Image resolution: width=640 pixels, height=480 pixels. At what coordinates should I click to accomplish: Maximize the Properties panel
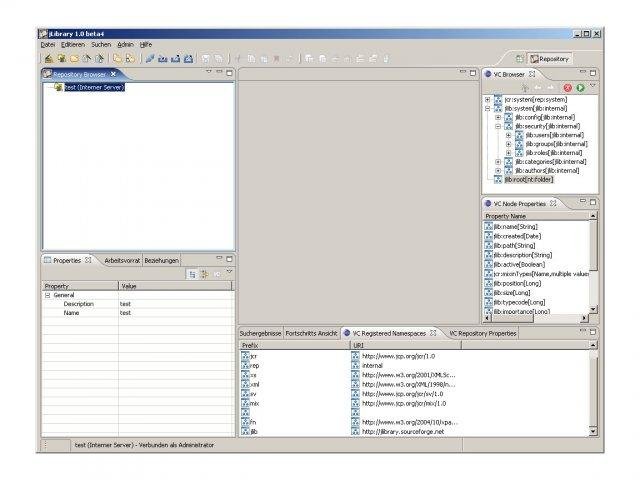(229, 259)
